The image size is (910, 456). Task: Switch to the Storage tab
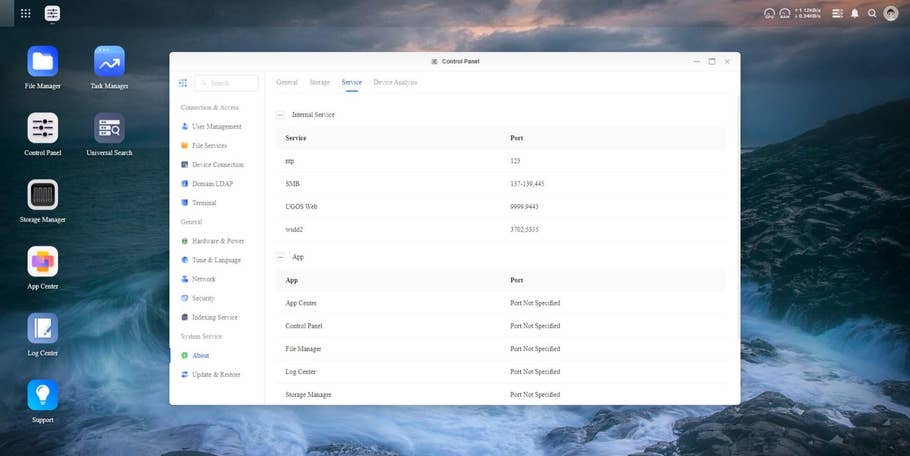tap(319, 82)
